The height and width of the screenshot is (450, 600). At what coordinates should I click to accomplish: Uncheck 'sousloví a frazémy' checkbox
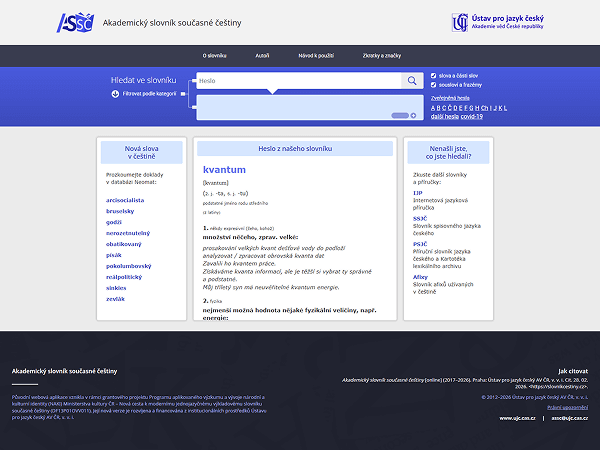pyautogui.click(x=434, y=85)
